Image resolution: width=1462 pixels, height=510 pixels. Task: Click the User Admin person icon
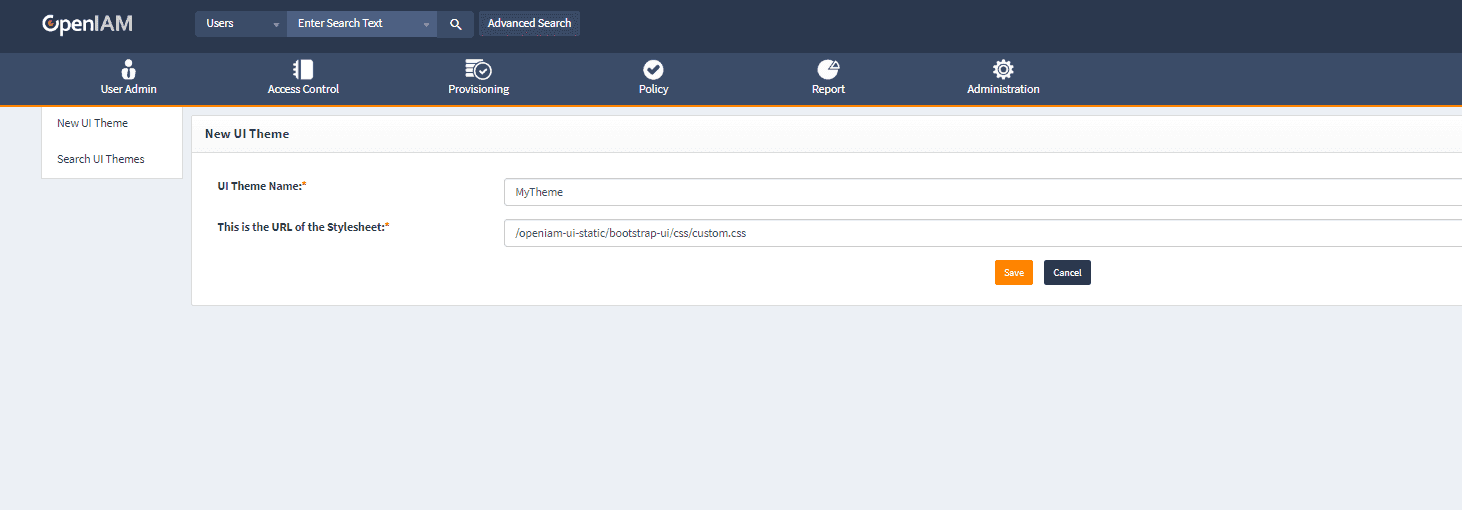[x=128, y=69]
